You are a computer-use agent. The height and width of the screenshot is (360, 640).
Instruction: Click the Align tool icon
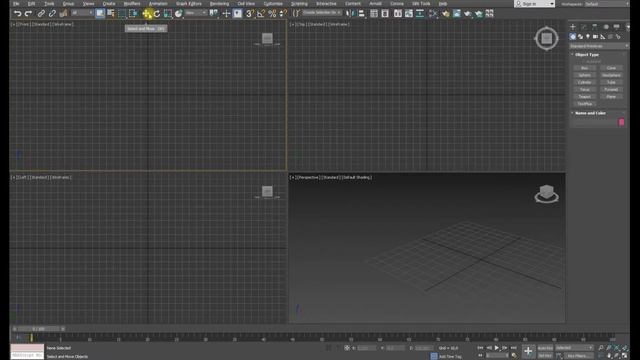coord(361,14)
